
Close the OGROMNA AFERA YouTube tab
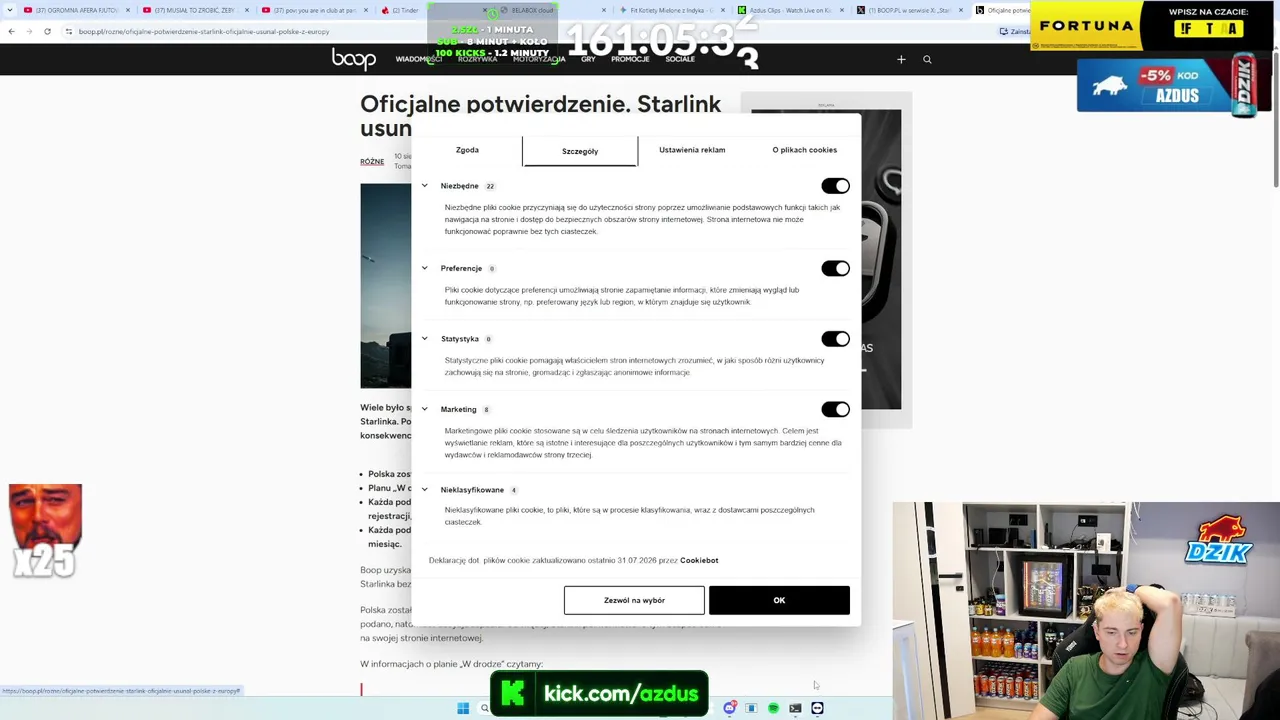(128, 10)
